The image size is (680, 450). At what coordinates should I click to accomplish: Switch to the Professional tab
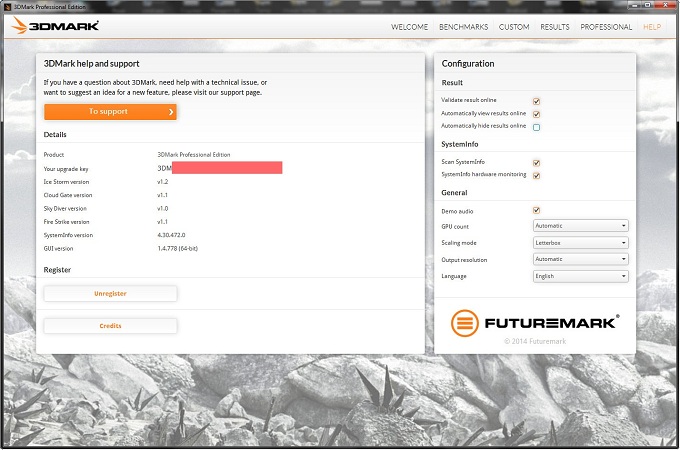click(606, 27)
